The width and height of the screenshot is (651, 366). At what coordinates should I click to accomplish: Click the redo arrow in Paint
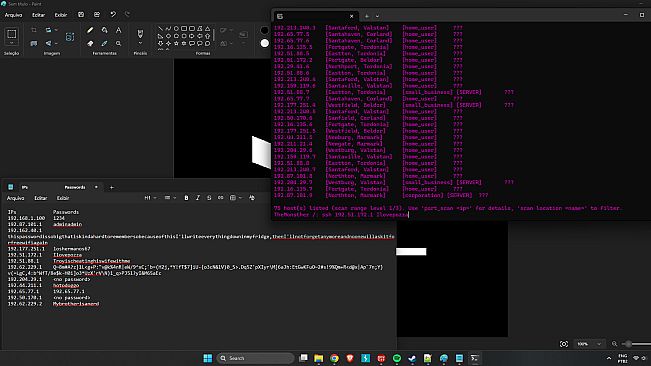point(127,15)
